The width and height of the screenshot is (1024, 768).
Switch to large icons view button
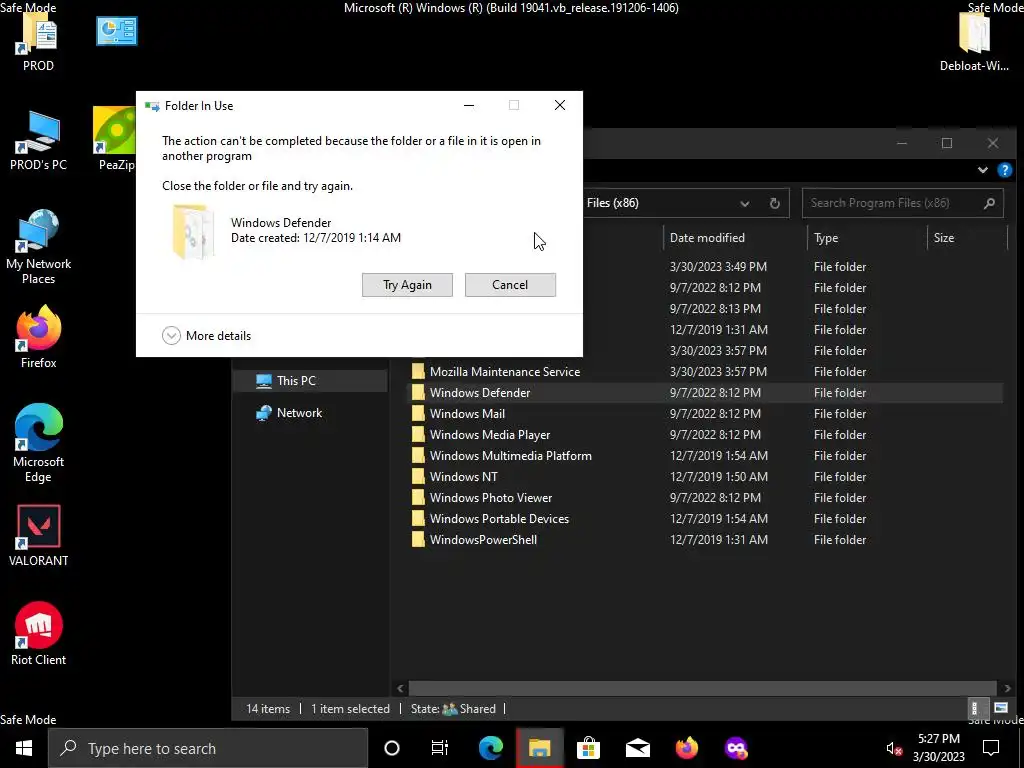[1000, 708]
